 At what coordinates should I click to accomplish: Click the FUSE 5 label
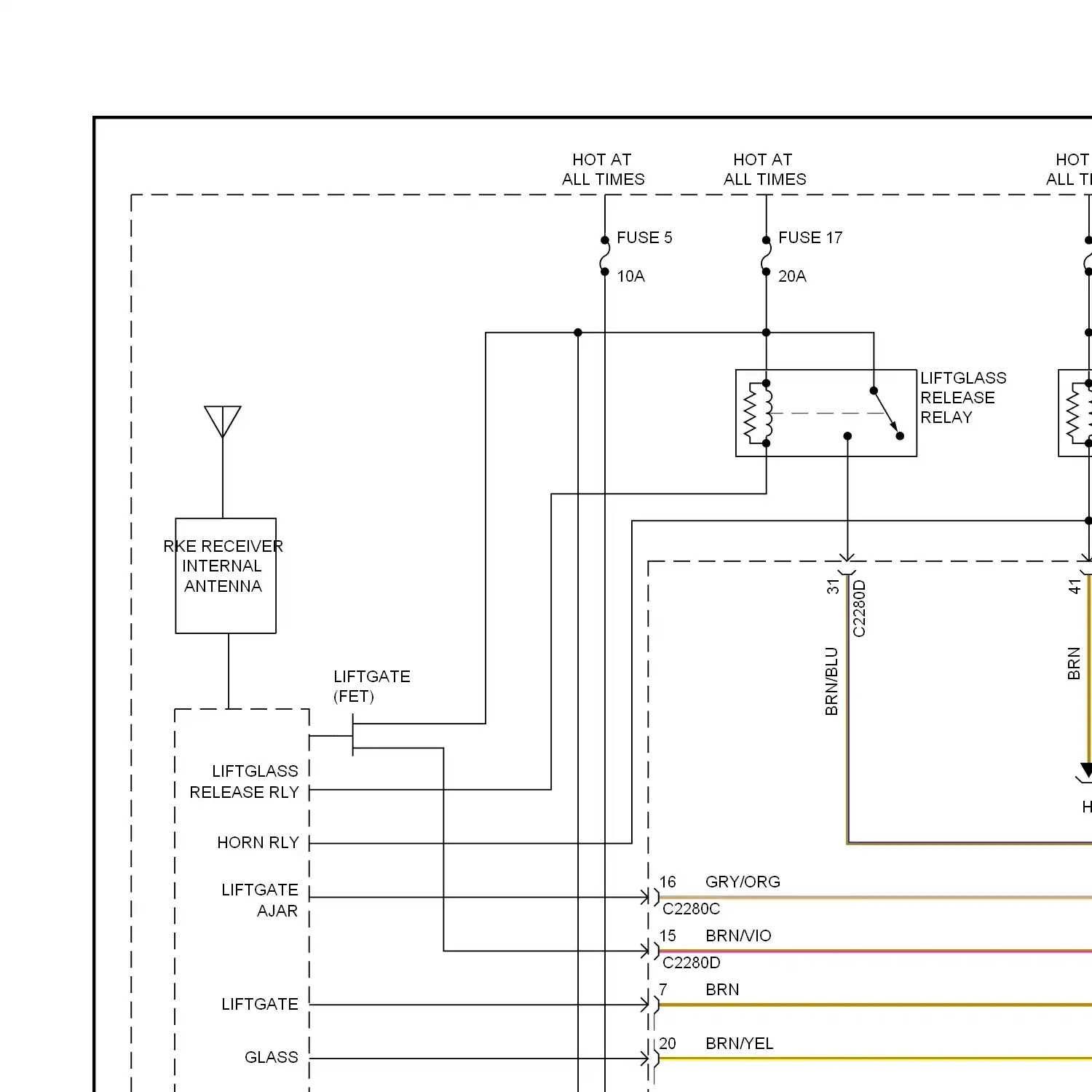pos(644,237)
